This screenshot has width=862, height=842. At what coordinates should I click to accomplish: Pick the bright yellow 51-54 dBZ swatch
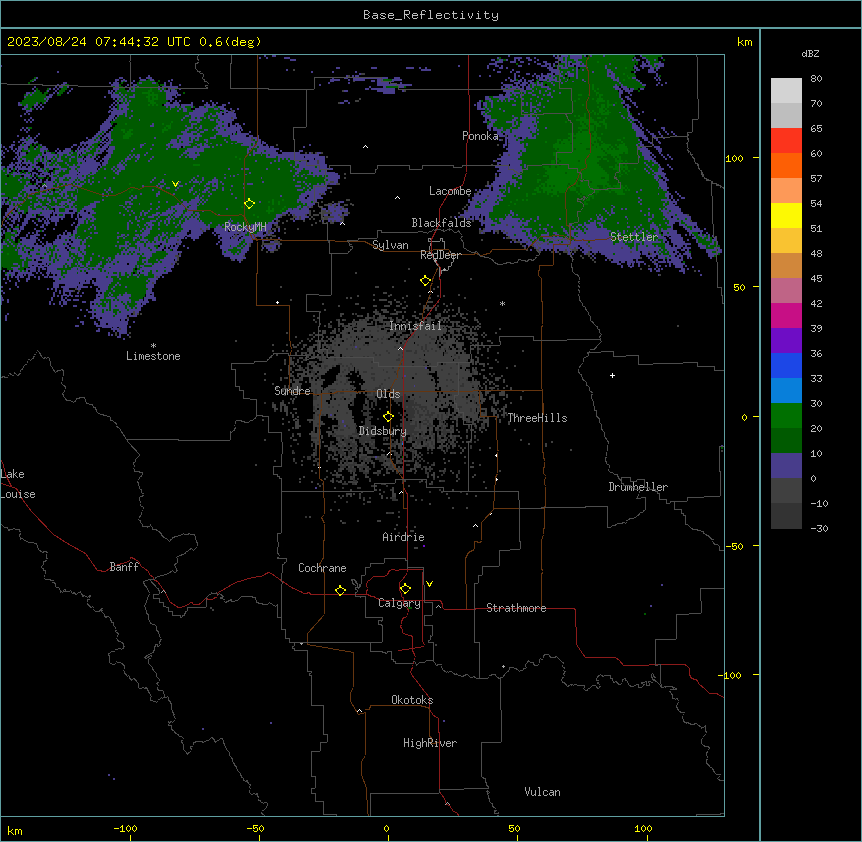point(786,215)
